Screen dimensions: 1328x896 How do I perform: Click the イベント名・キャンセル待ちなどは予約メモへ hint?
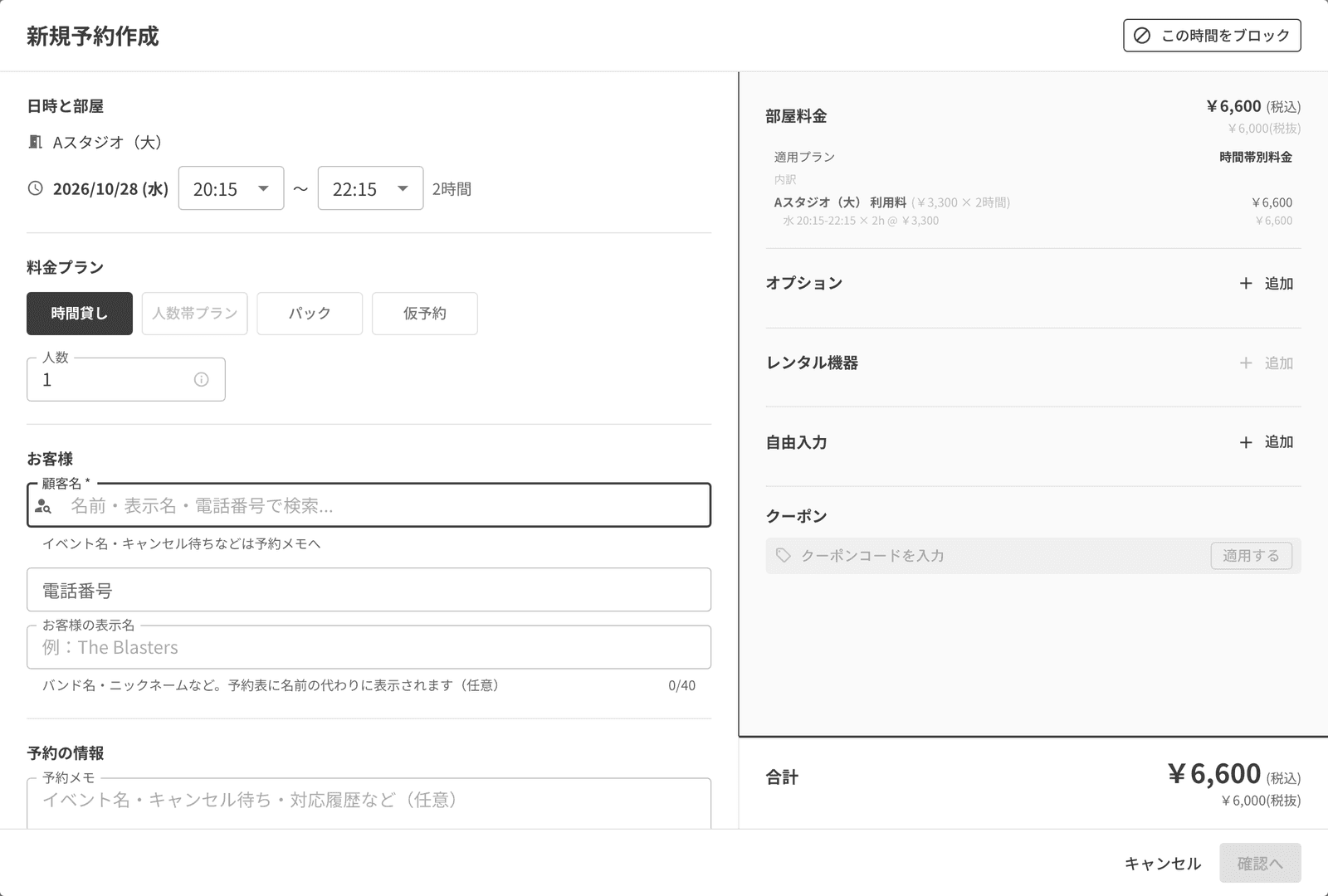click(x=182, y=544)
